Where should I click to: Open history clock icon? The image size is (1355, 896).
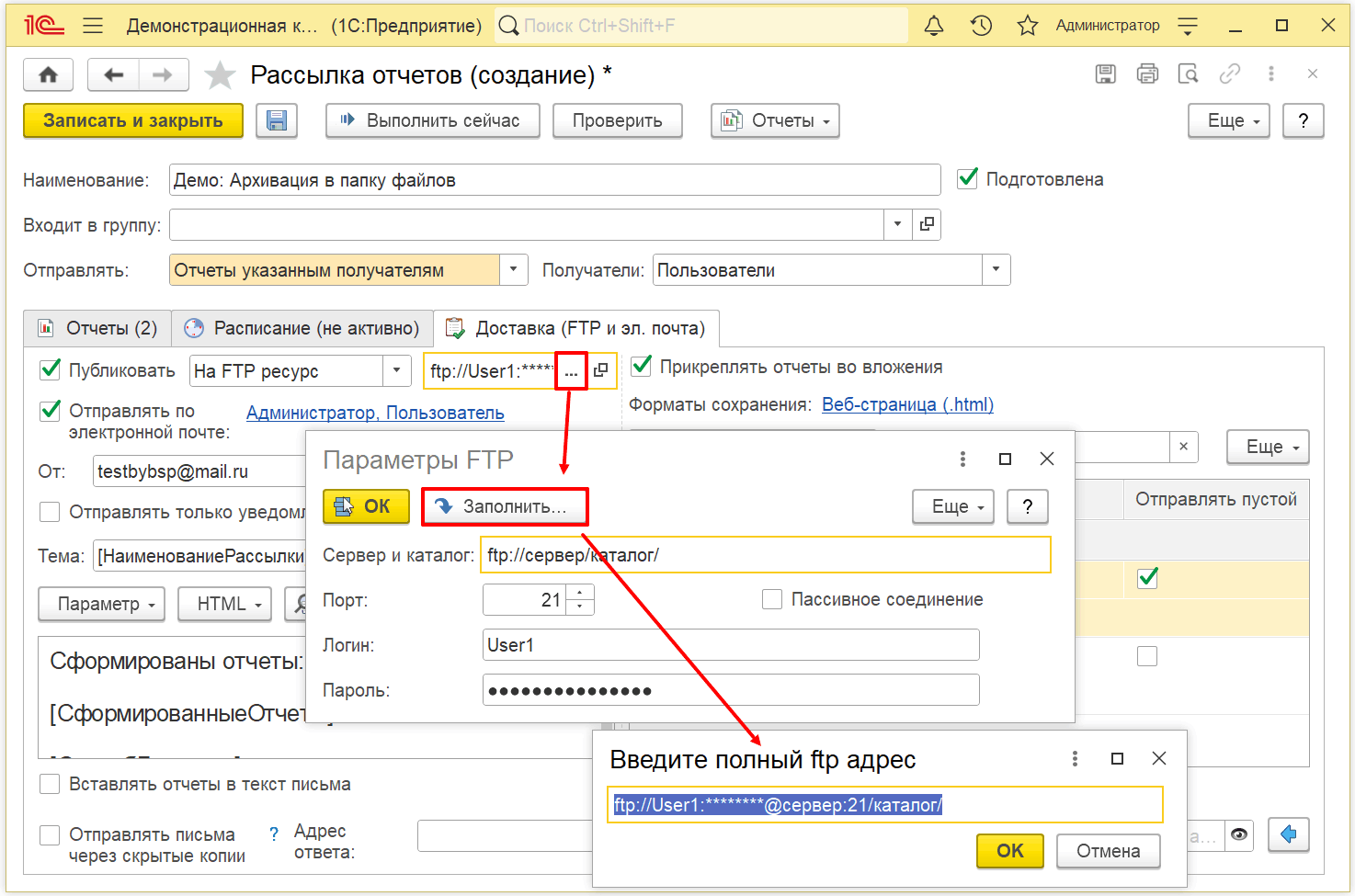click(981, 26)
